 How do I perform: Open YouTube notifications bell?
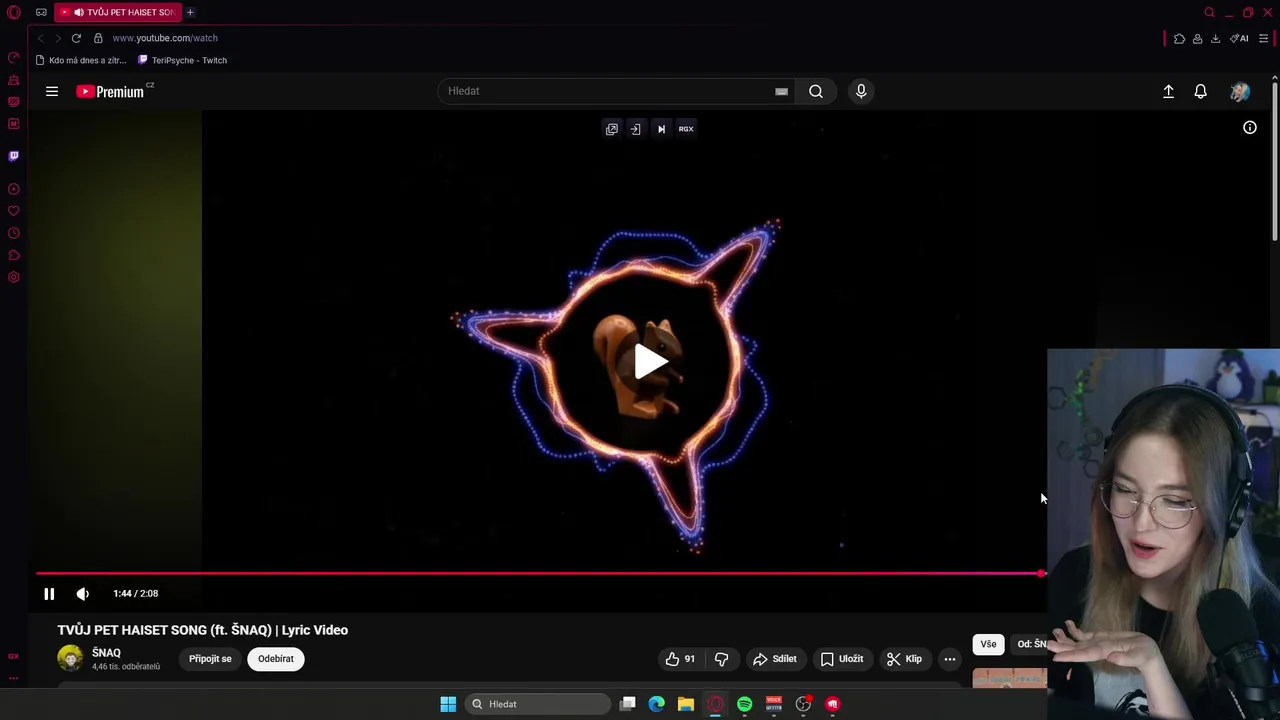1201,91
